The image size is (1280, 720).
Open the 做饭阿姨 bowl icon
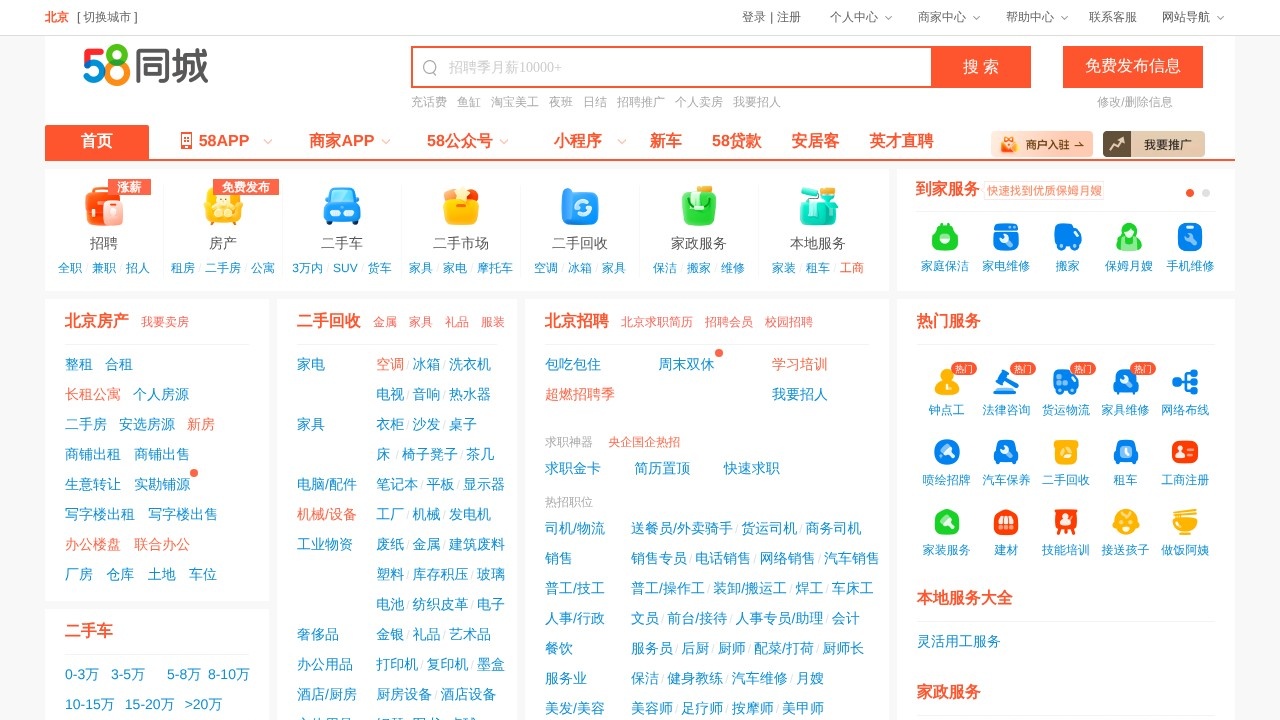(x=1185, y=522)
